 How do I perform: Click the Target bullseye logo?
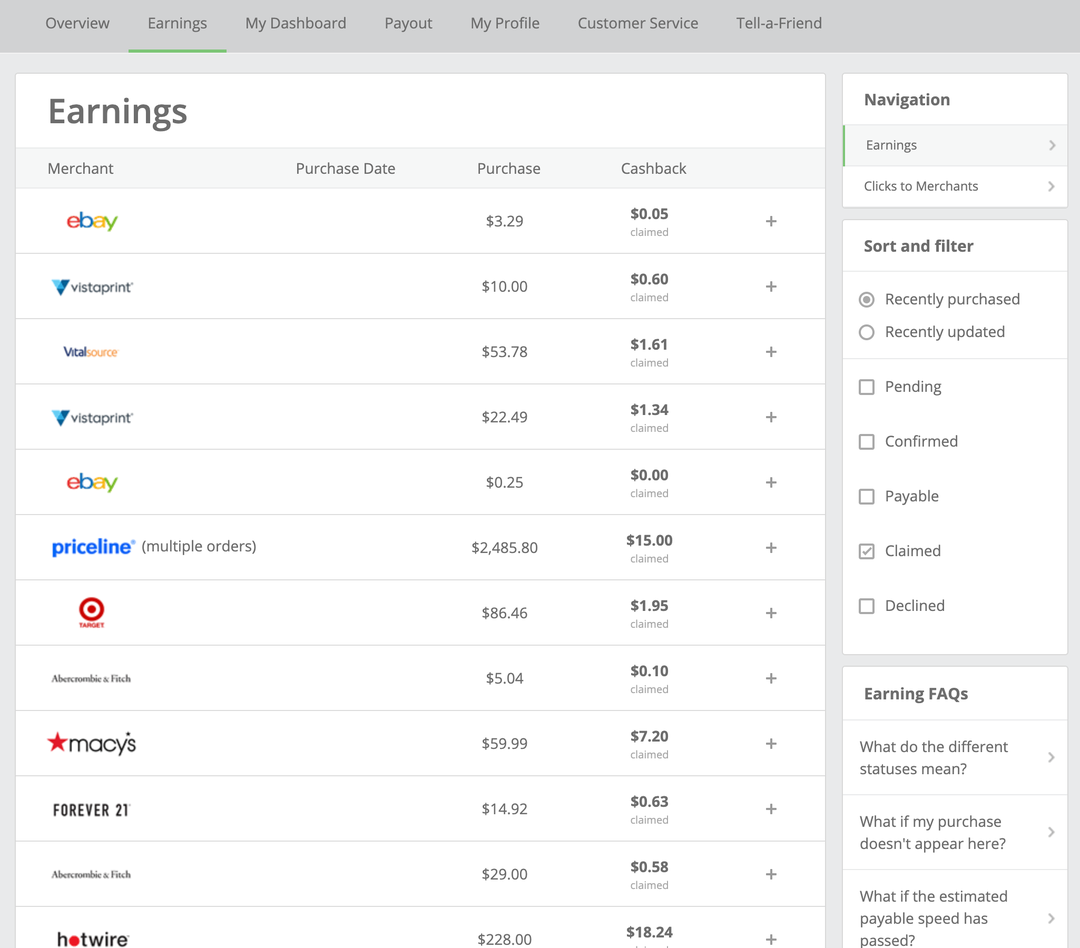(x=91, y=612)
